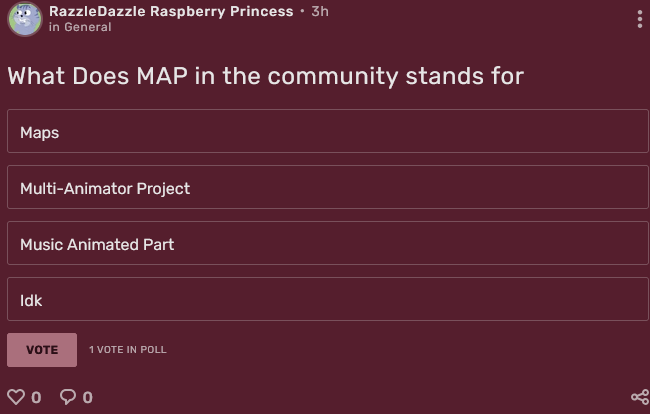Pick the "Music Animated Part" option
The image size is (650, 414).
click(x=327, y=244)
